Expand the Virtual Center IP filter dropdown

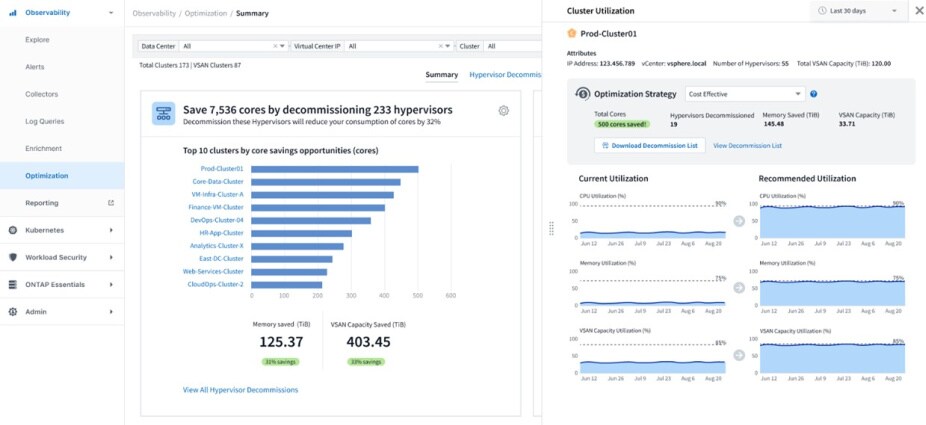coord(447,46)
